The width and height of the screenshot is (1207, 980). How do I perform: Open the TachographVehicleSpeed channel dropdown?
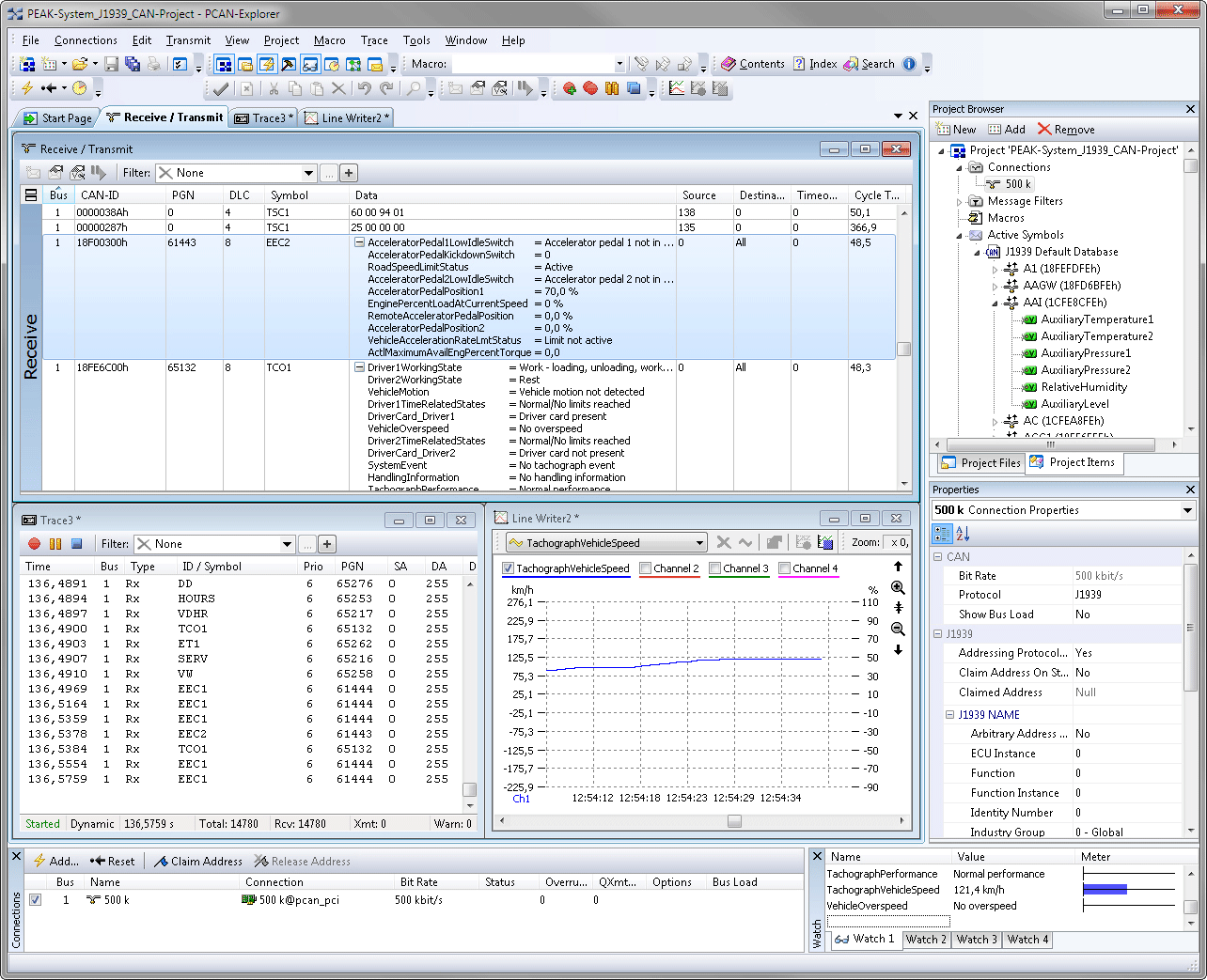click(699, 543)
